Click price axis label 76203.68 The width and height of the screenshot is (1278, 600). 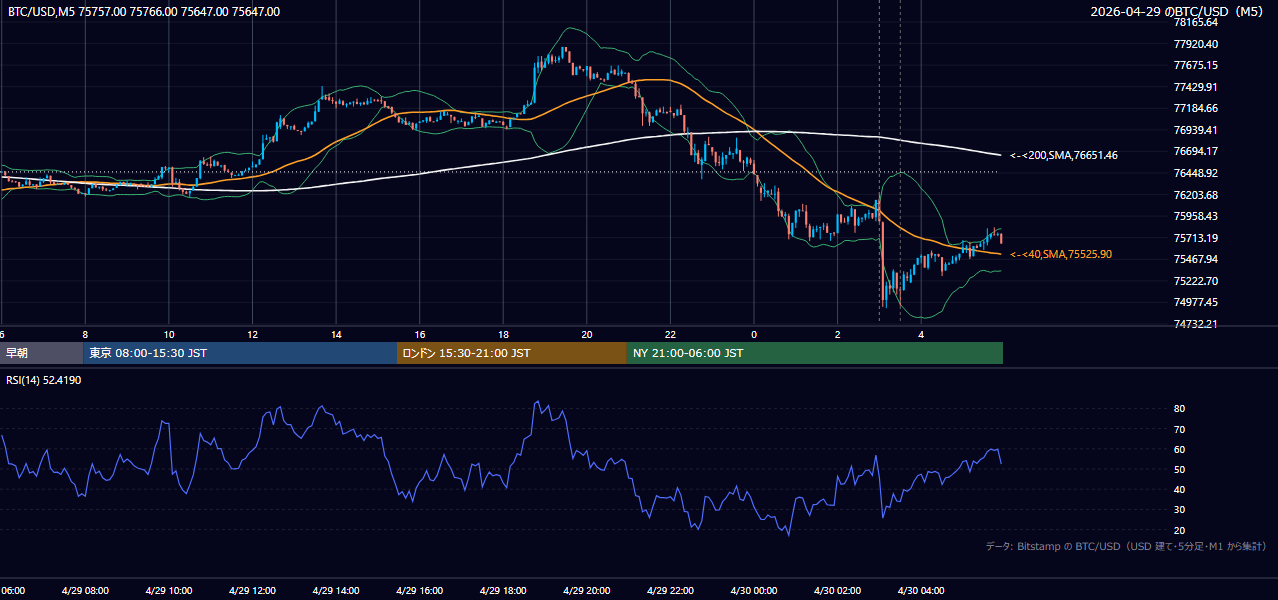click(x=1196, y=195)
